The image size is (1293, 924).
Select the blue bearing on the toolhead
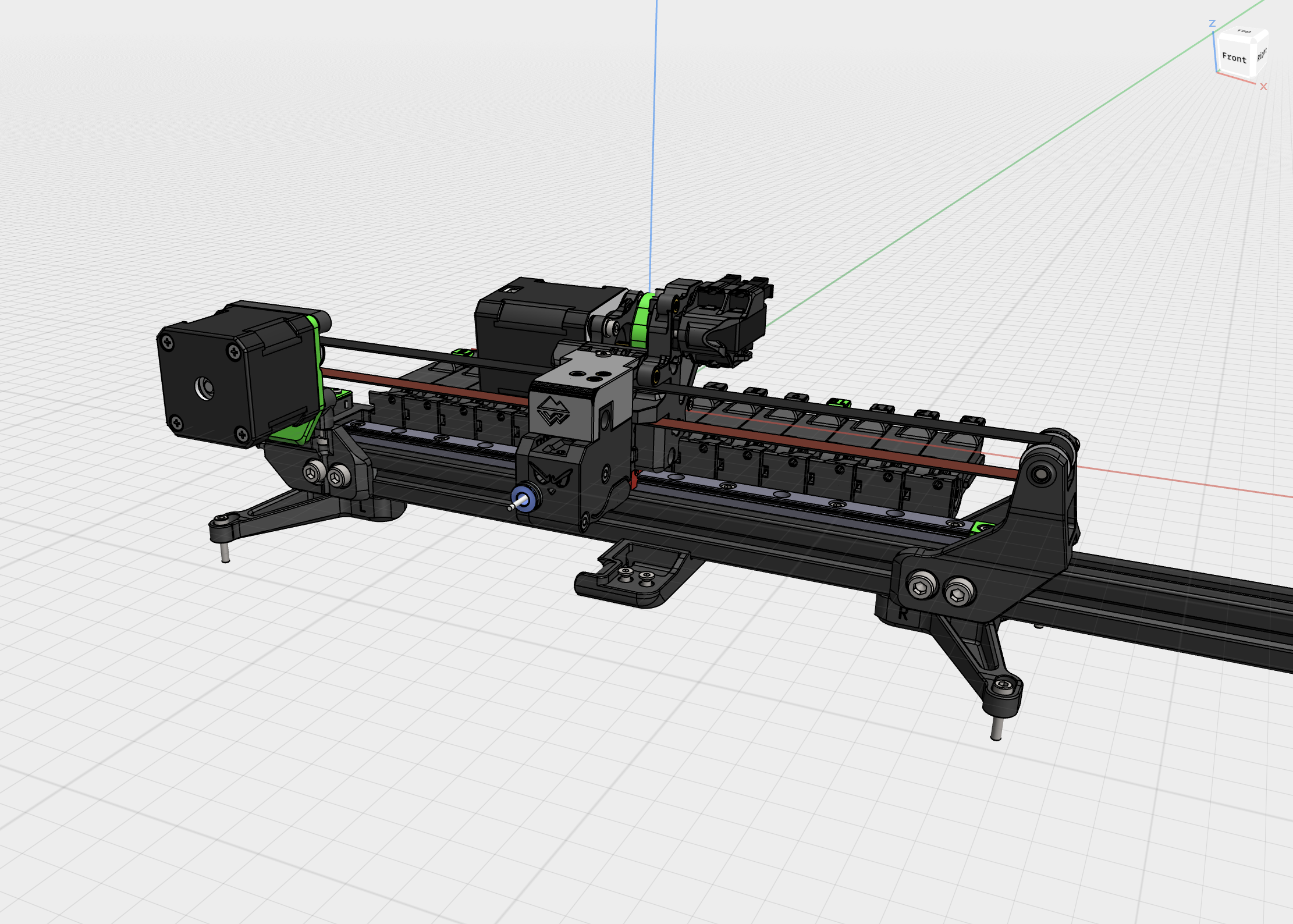tap(524, 499)
